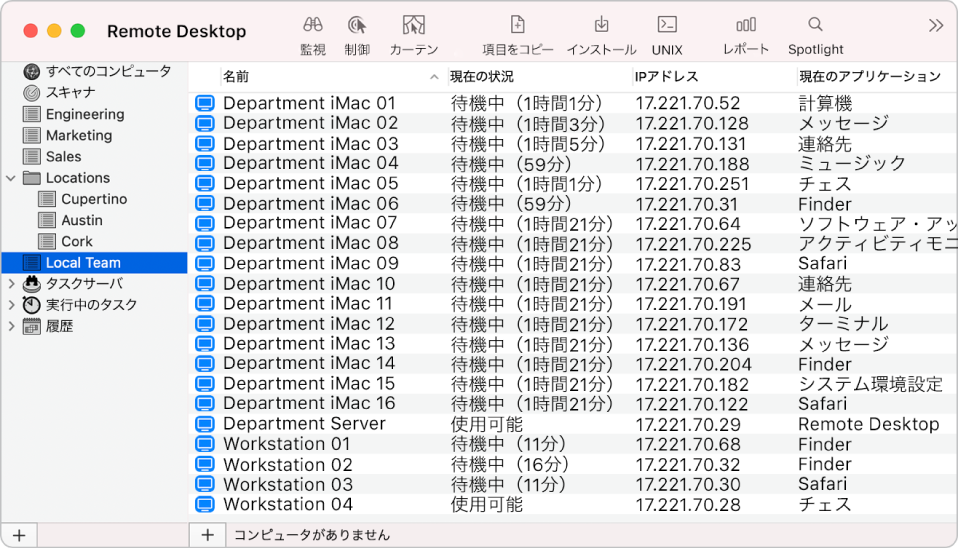The width and height of the screenshot is (958, 548).
Task: Click the plus button beside コンピュータがありません
Action: click(207, 534)
